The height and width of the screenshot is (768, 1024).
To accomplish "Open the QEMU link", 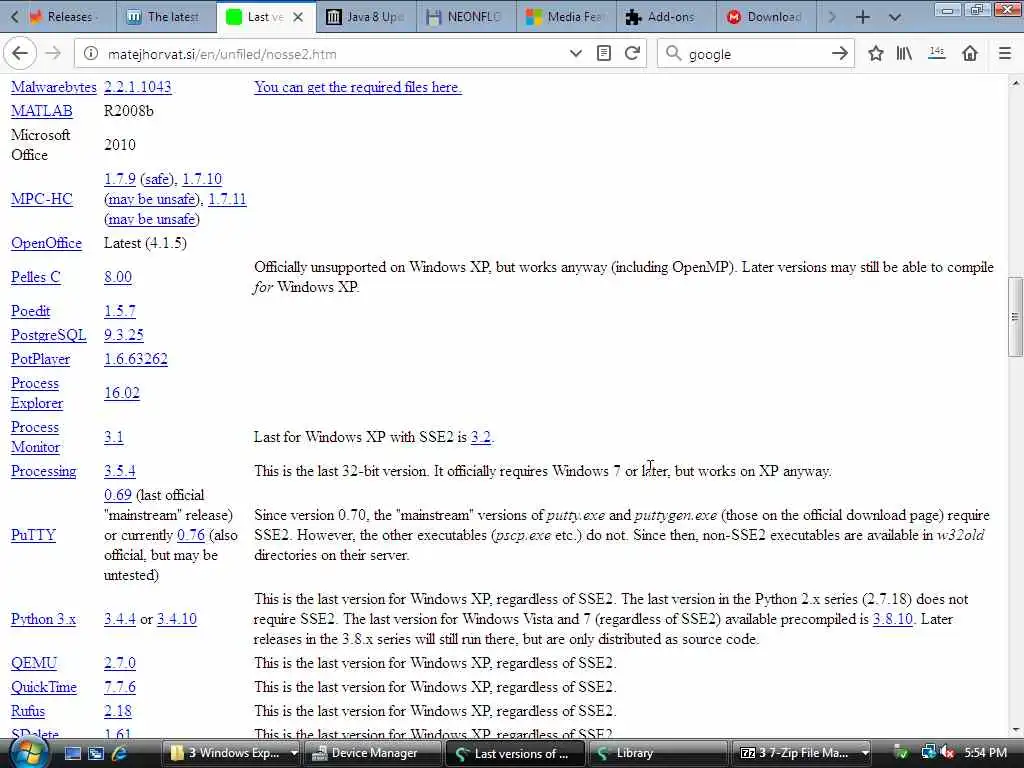I will pyautogui.click(x=34, y=663).
